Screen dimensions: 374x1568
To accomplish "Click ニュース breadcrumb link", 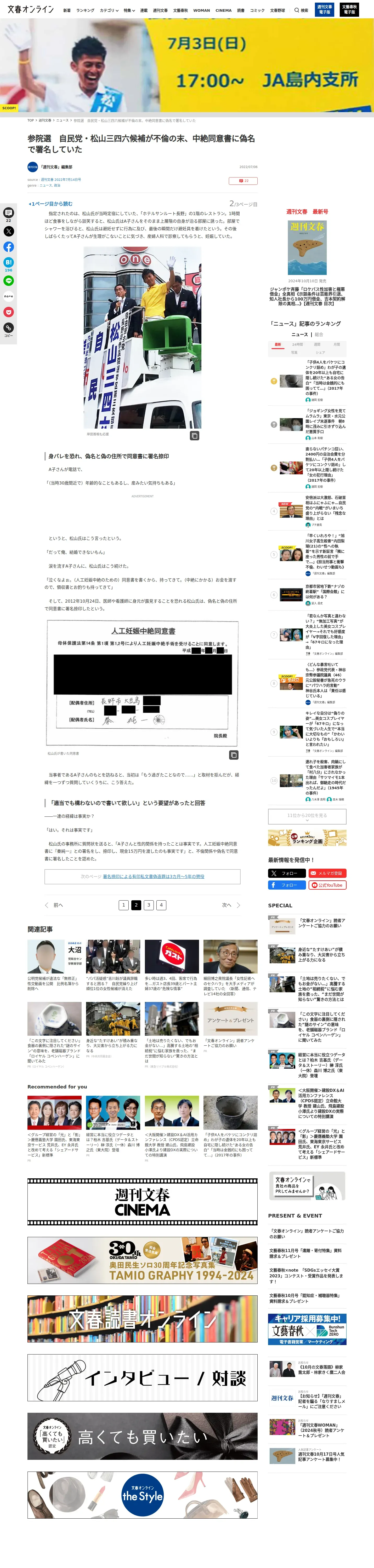I will 63,120.
